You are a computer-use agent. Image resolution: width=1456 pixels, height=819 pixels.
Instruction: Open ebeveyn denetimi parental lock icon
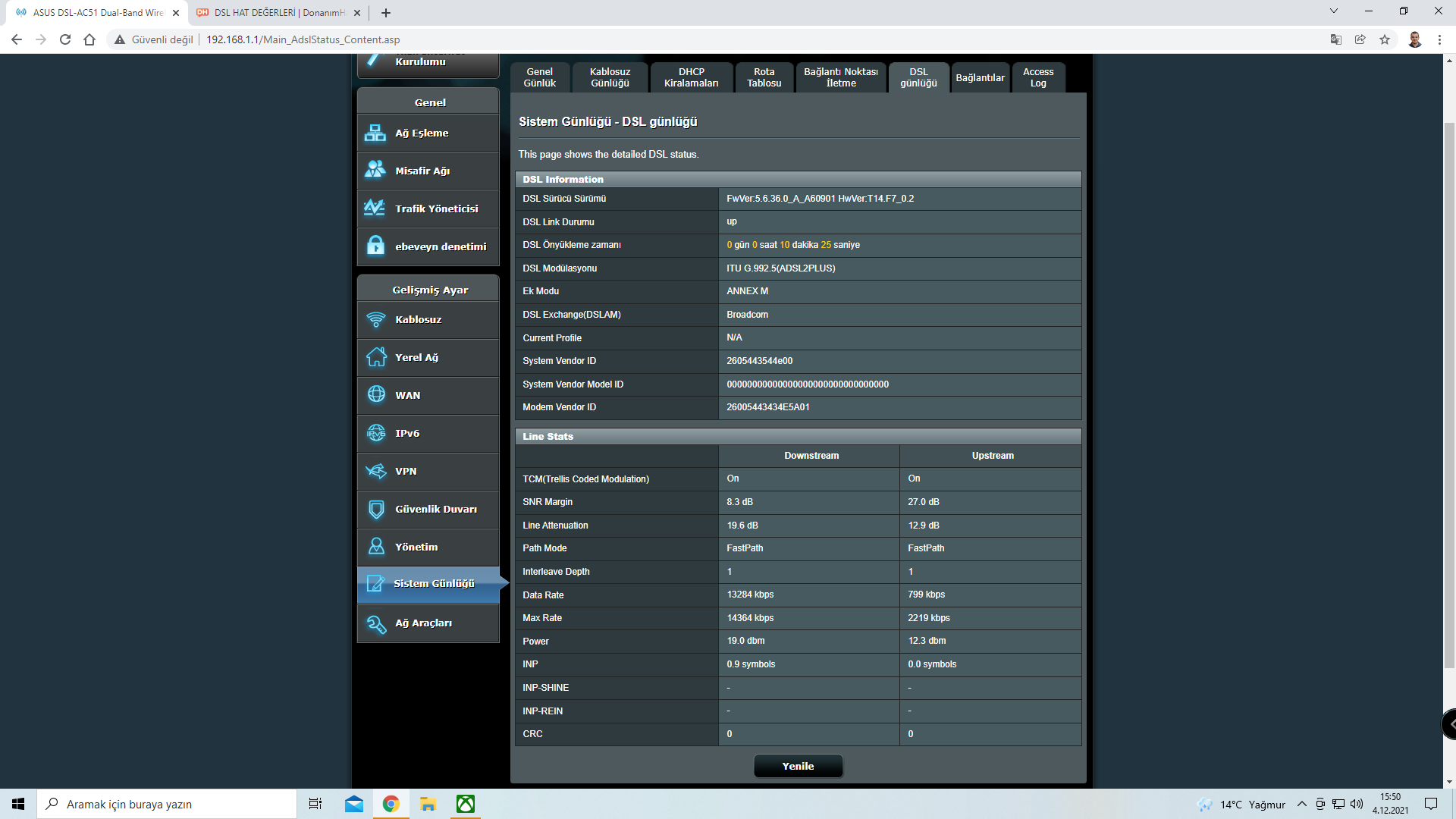click(x=375, y=246)
